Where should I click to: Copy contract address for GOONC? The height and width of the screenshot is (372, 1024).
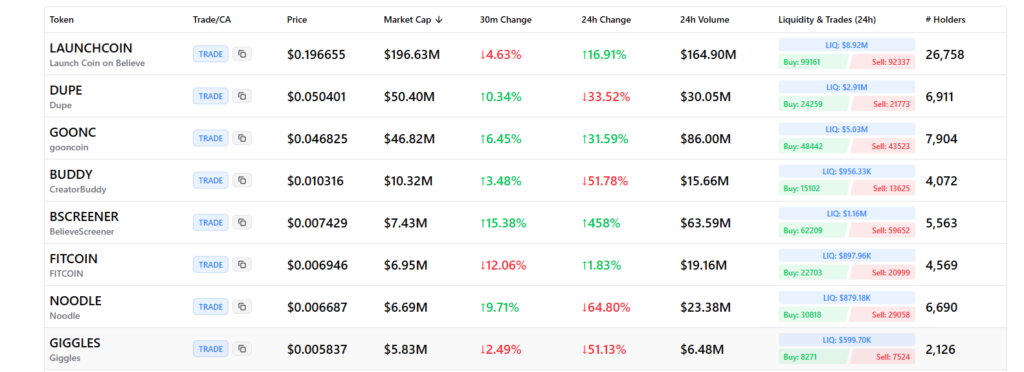click(242, 138)
